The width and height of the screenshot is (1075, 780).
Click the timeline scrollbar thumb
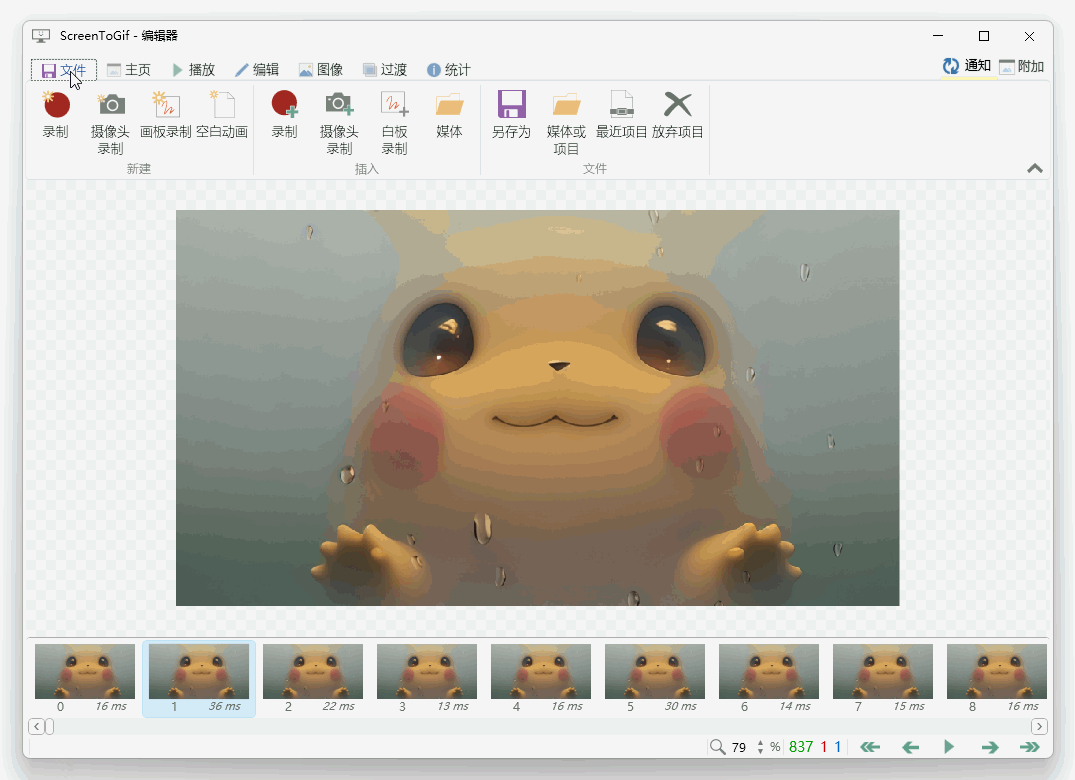point(49,727)
